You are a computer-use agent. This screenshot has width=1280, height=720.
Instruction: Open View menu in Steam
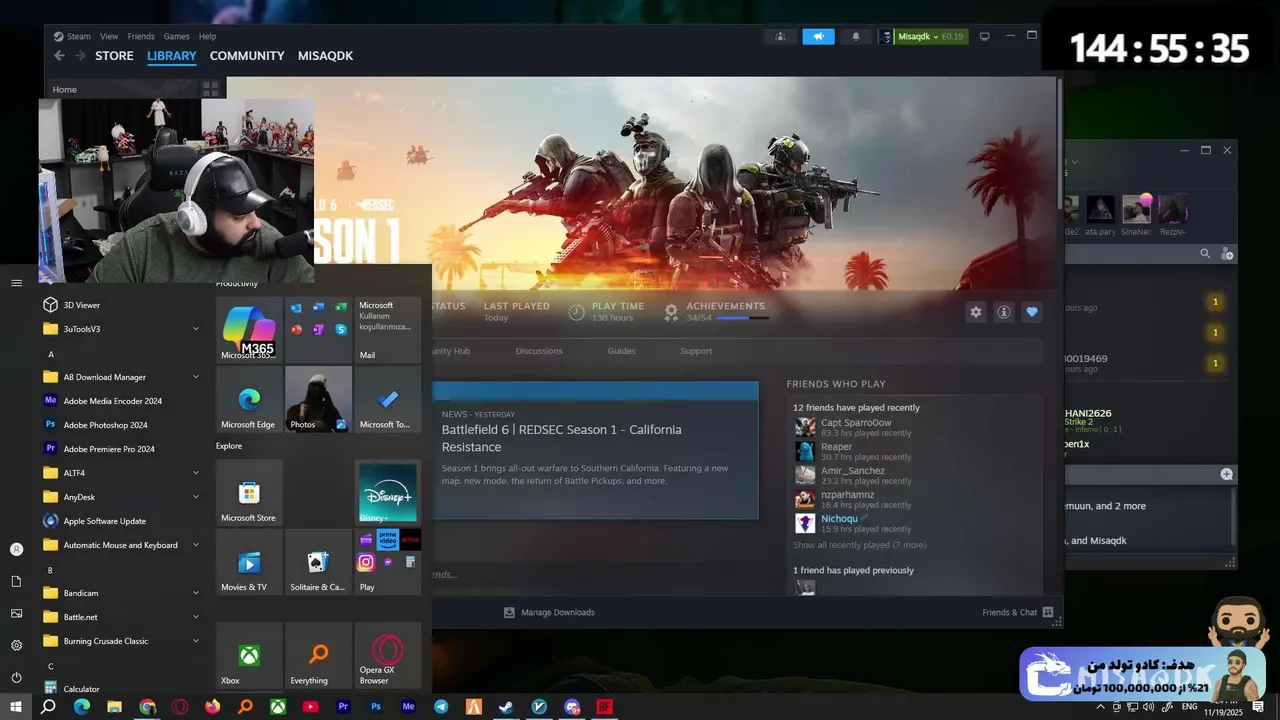coord(109,36)
